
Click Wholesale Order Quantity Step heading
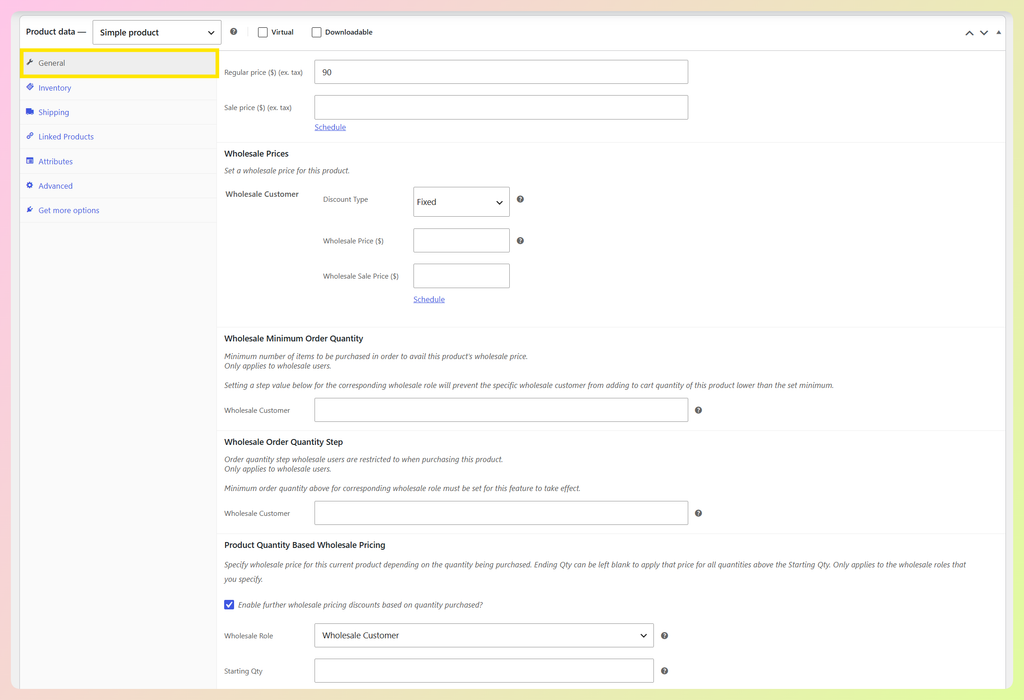click(x=283, y=442)
